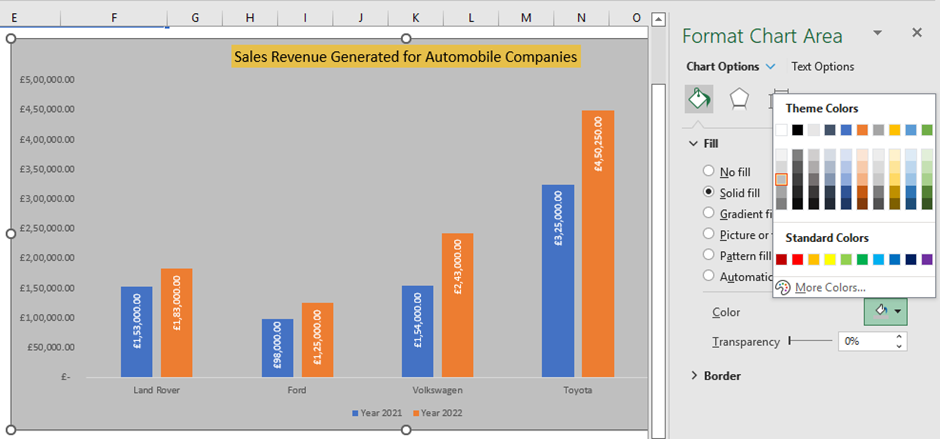Pick the dark red standard color
Image resolution: width=940 pixels, height=439 pixels.
tap(781, 259)
